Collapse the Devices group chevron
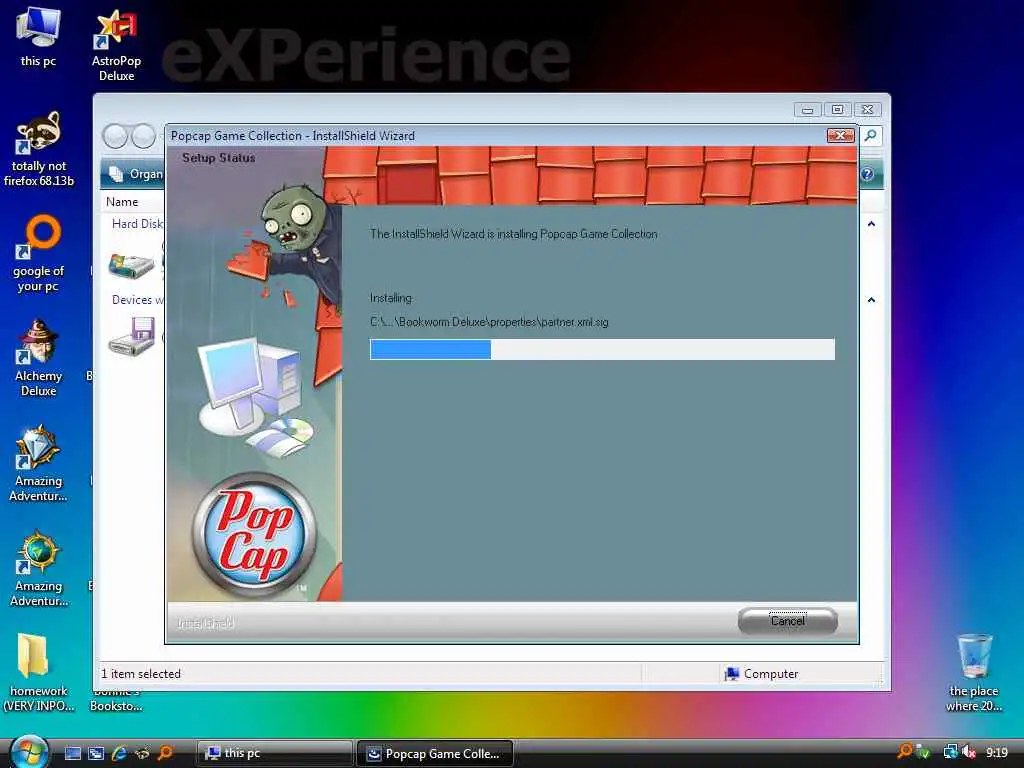1024x768 pixels. coord(871,300)
